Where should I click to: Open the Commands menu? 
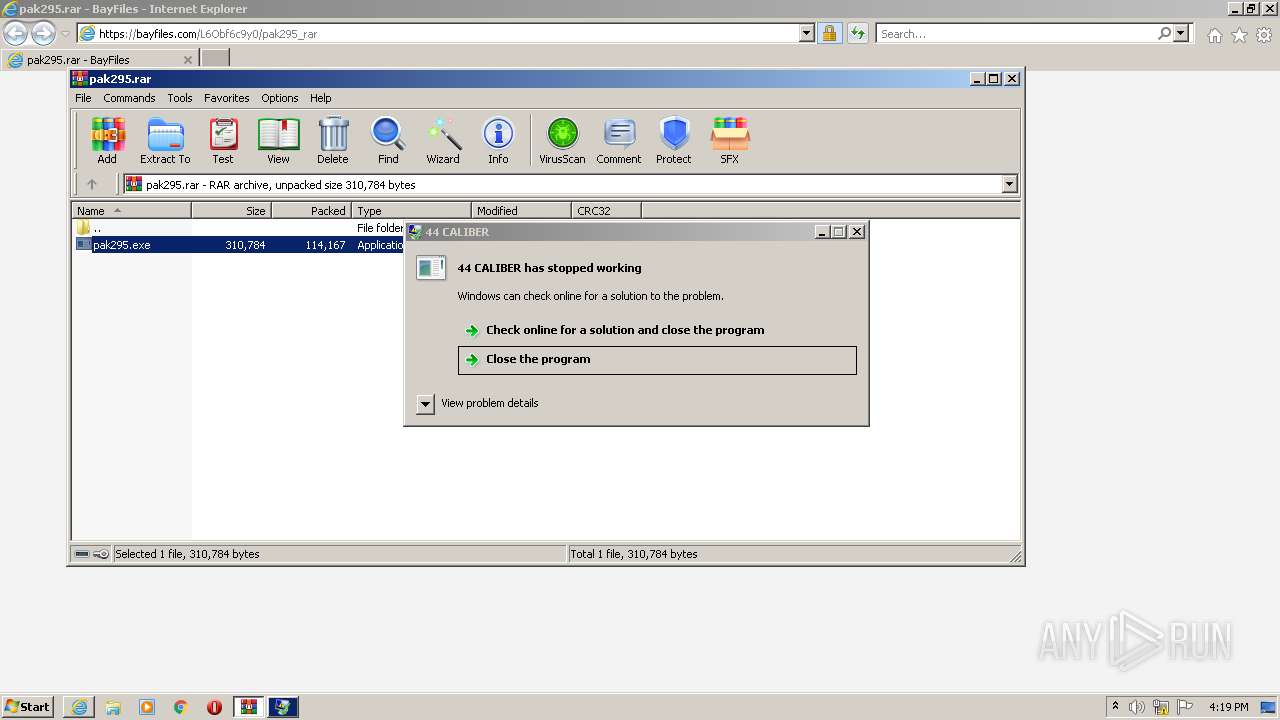[129, 98]
